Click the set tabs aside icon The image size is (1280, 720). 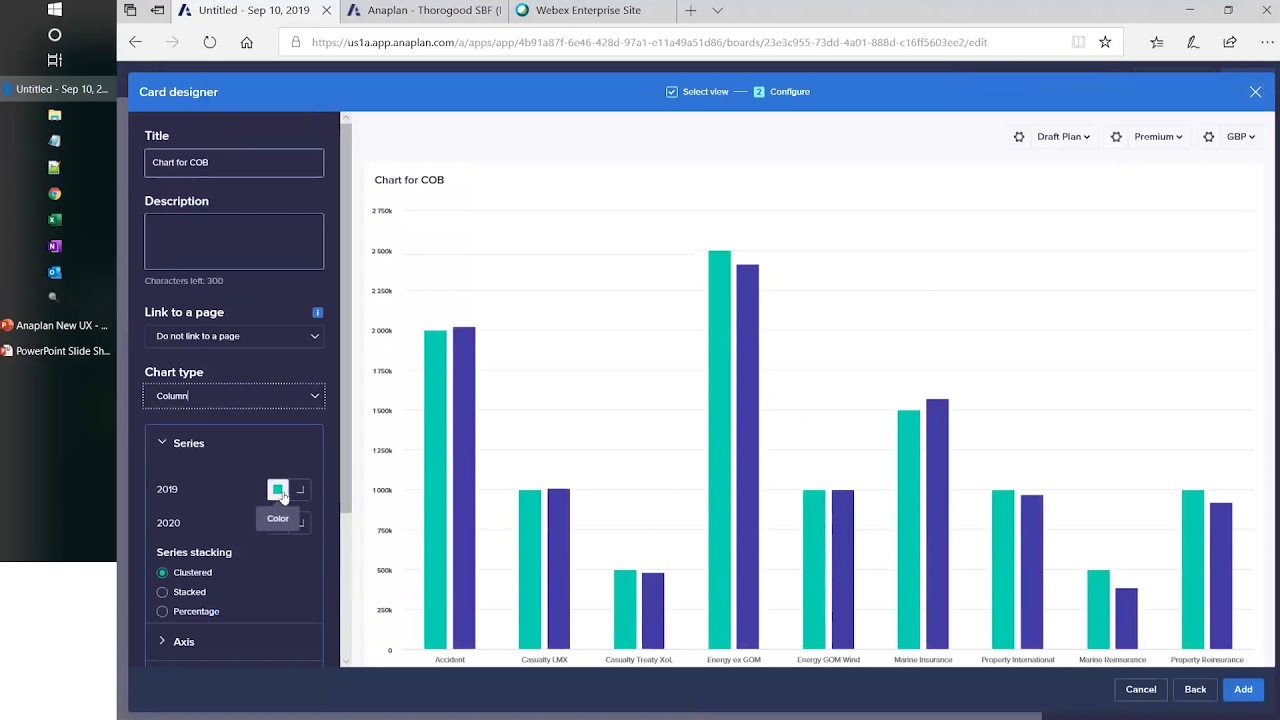click(x=157, y=10)
